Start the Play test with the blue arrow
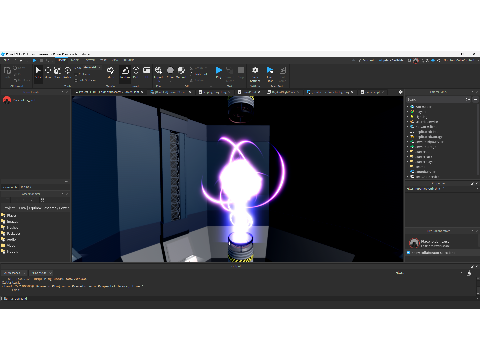This screenshot has height=360, width=480. (219, 72)
